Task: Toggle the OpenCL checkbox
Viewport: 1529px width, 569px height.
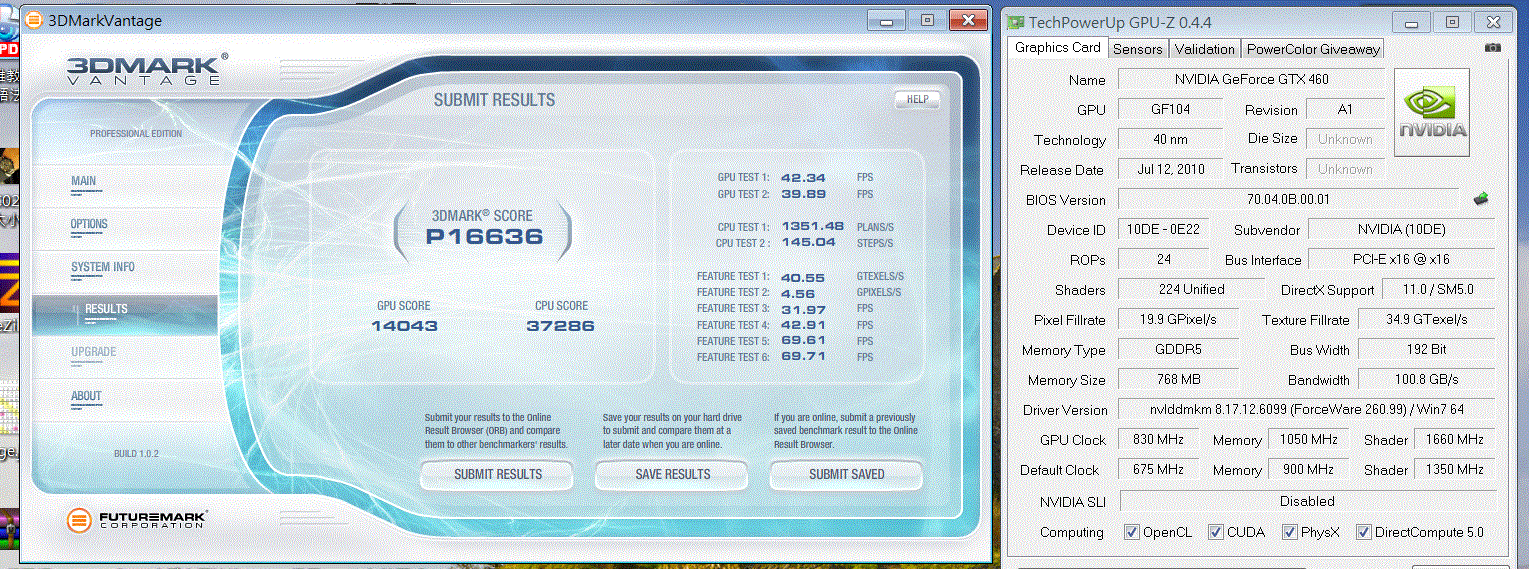Action: (x=1132, y=532)
